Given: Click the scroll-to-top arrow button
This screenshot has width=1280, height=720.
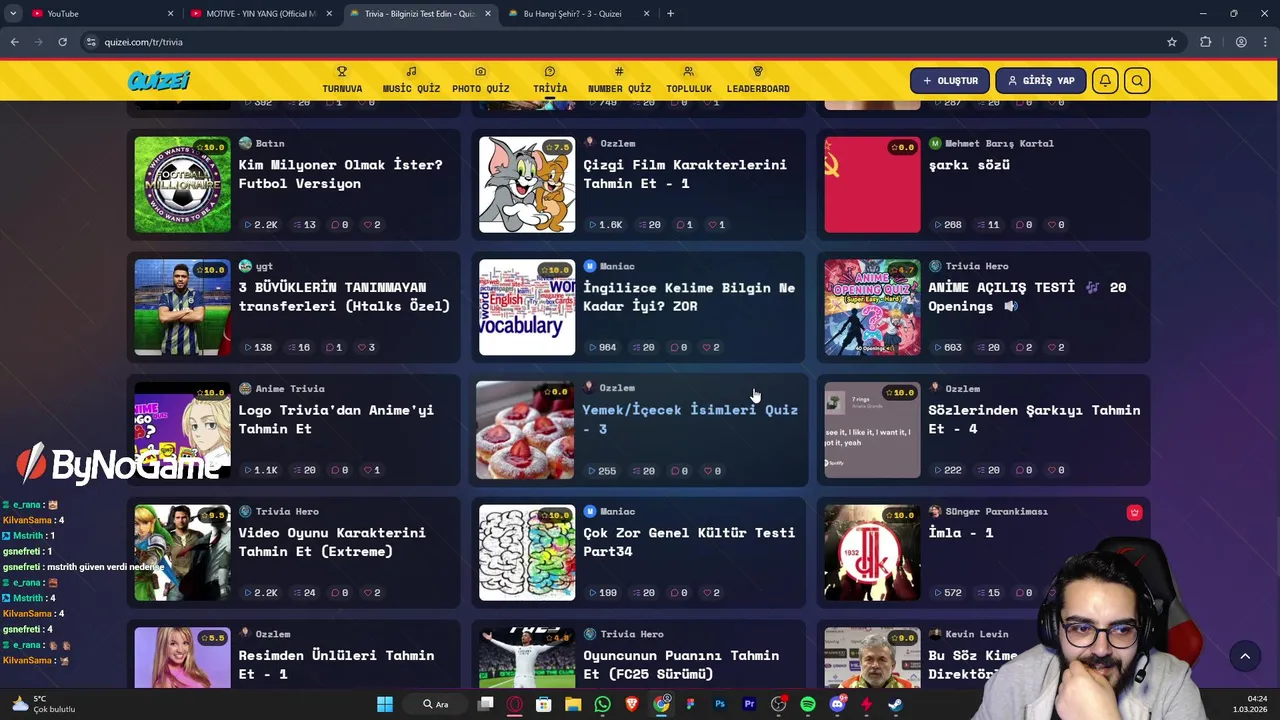Looking at the screenshot, I should click(x=1245, y=656).
